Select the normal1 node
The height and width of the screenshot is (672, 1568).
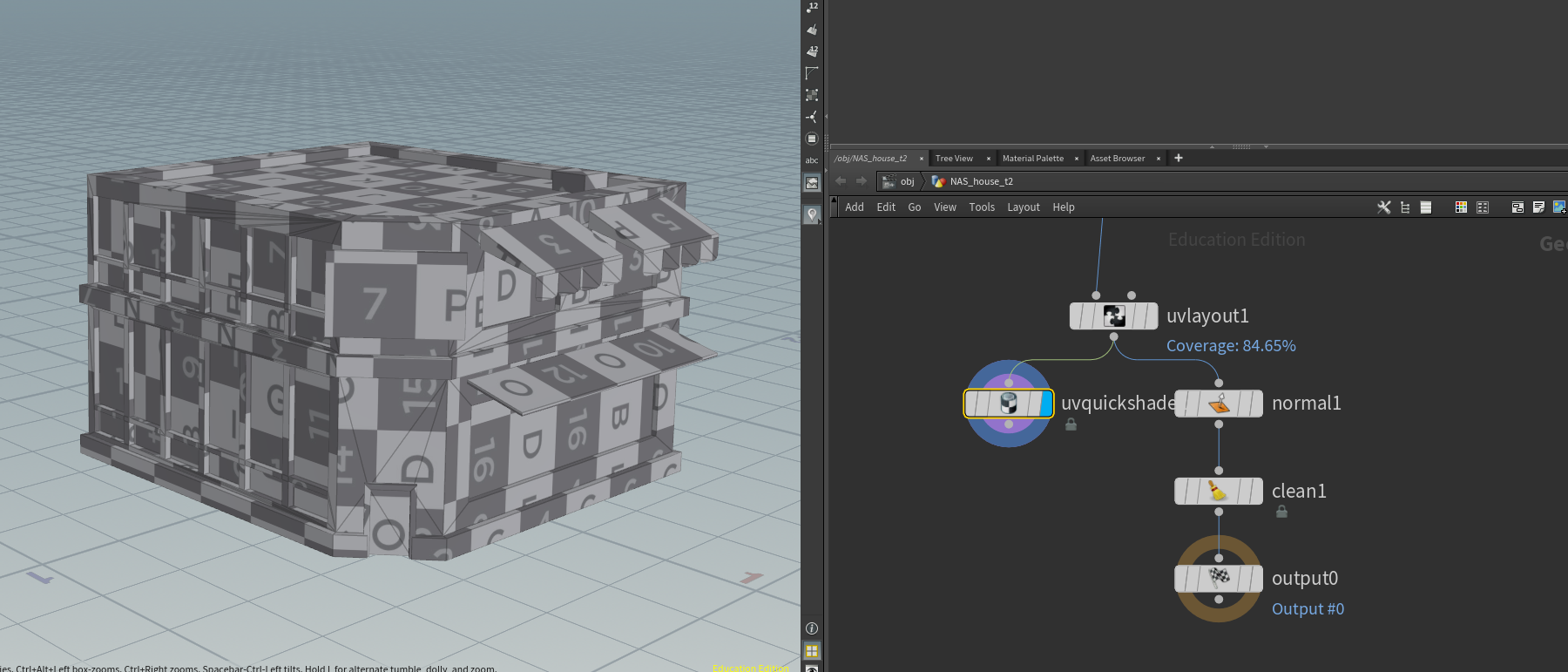tap(1219, 404)
